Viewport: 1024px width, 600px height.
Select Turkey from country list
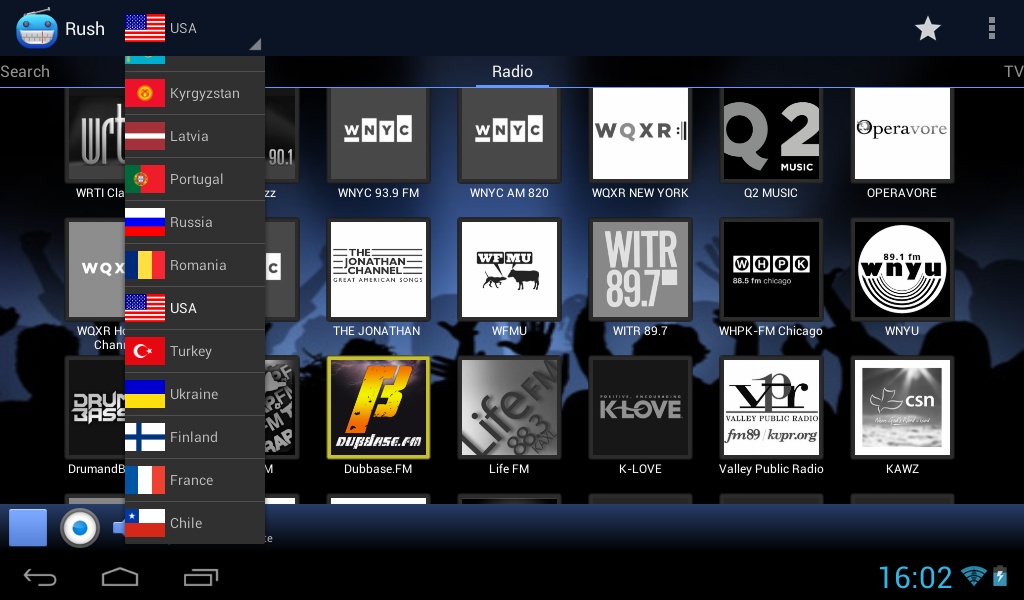tap(195, 351)
